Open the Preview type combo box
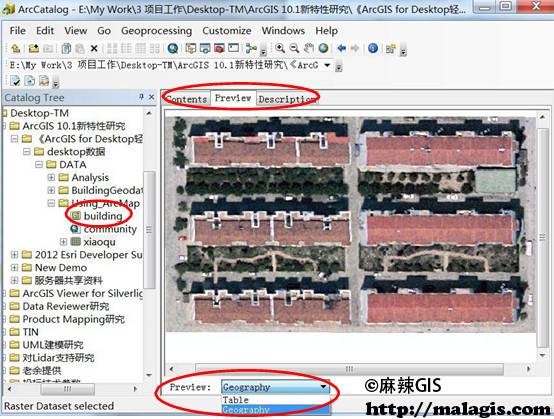Image resolution: width=554 pixels, height=419 pixels. pos(275,387)
